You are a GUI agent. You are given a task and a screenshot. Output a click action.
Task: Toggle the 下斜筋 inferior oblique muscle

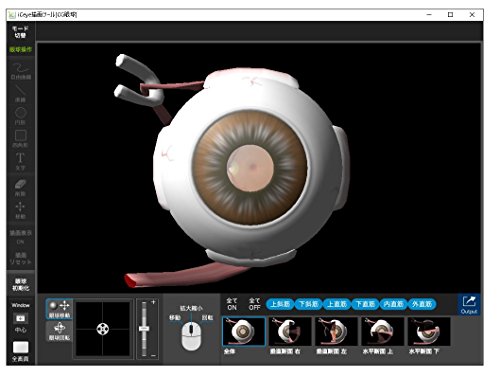[x=309, y=304]
